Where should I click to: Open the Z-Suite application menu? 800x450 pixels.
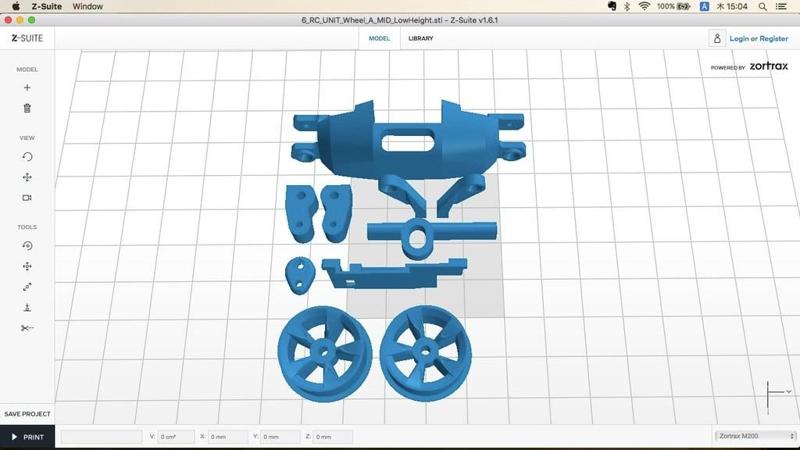click(x=46, y=6)
